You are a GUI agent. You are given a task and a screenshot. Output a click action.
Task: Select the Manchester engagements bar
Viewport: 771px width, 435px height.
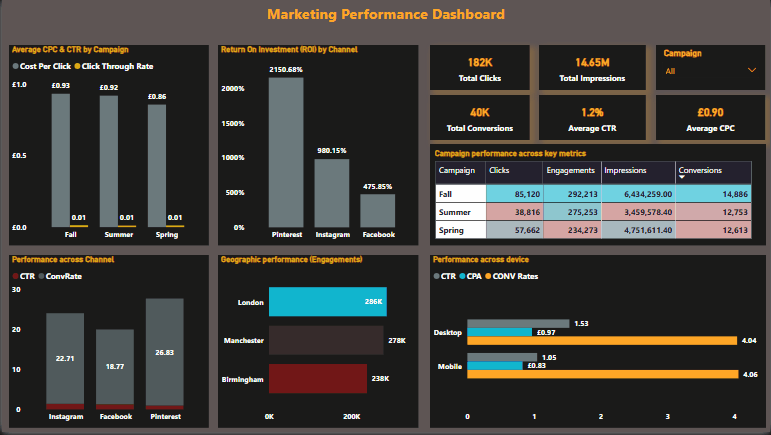coord(326,340)
